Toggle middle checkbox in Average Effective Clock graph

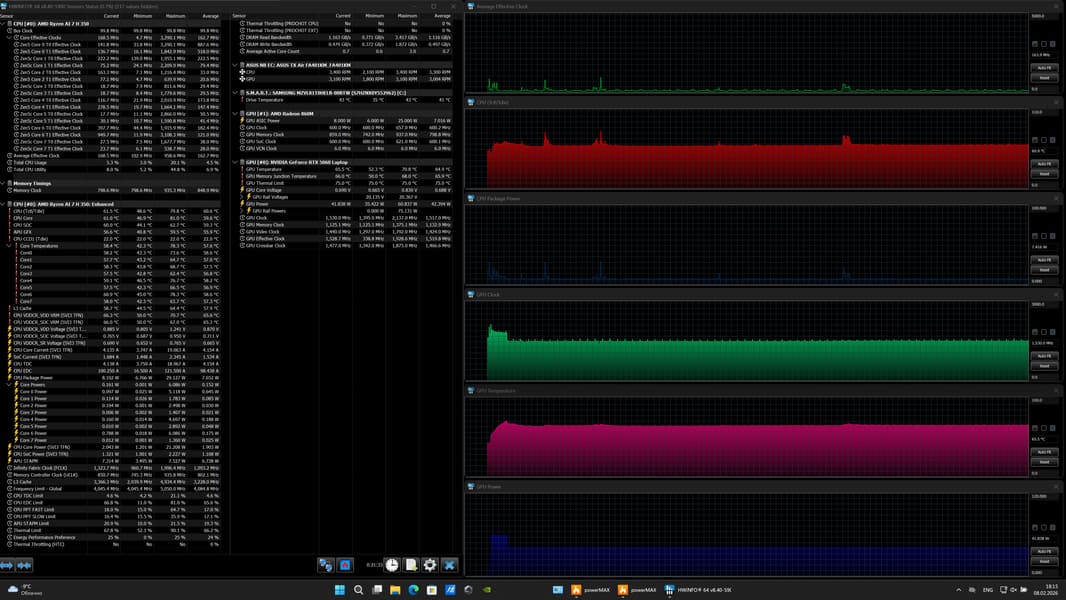(1044, 44)
